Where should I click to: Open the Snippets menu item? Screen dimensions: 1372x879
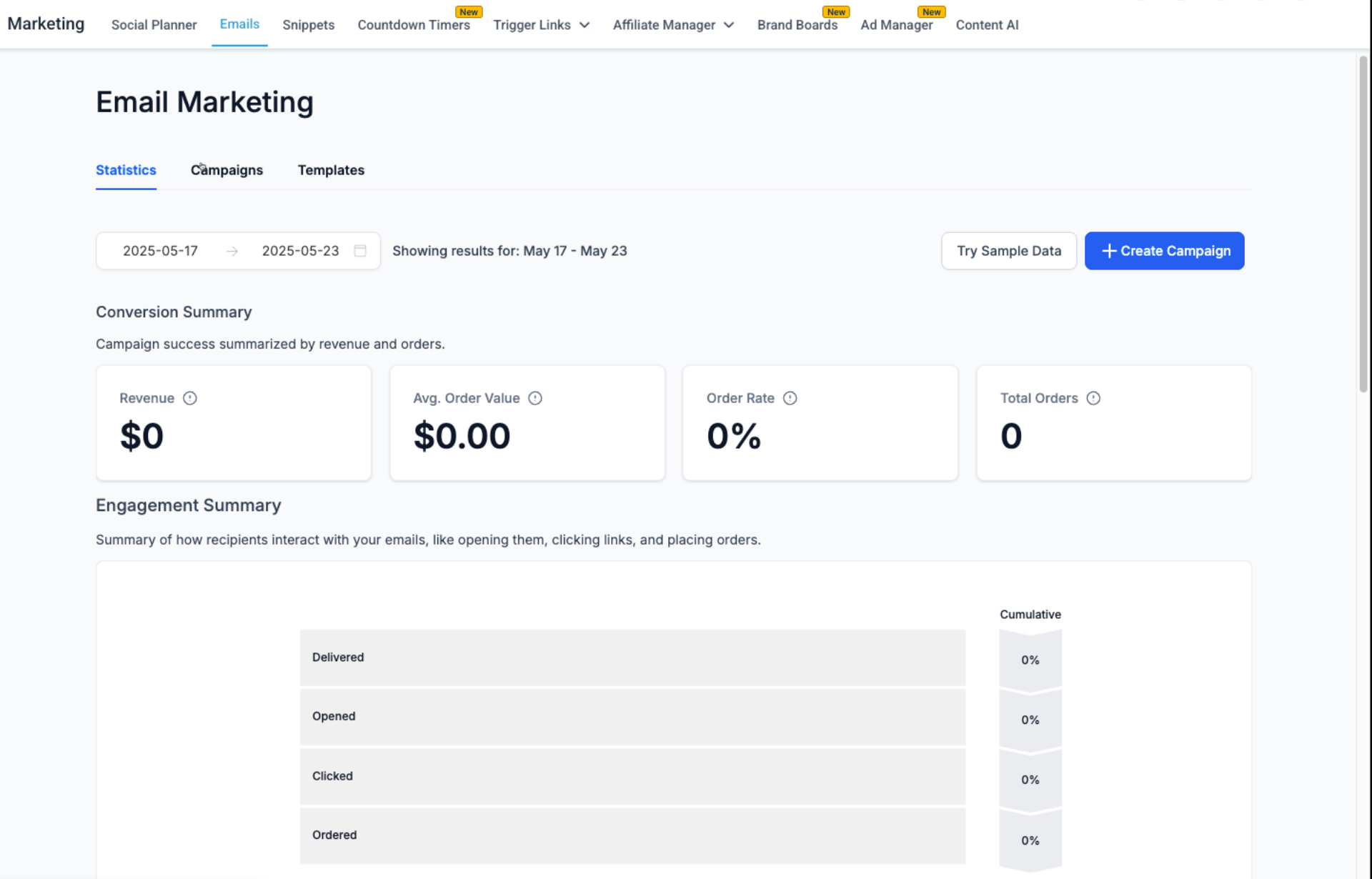pyautogui.click(x=308, y=25)
